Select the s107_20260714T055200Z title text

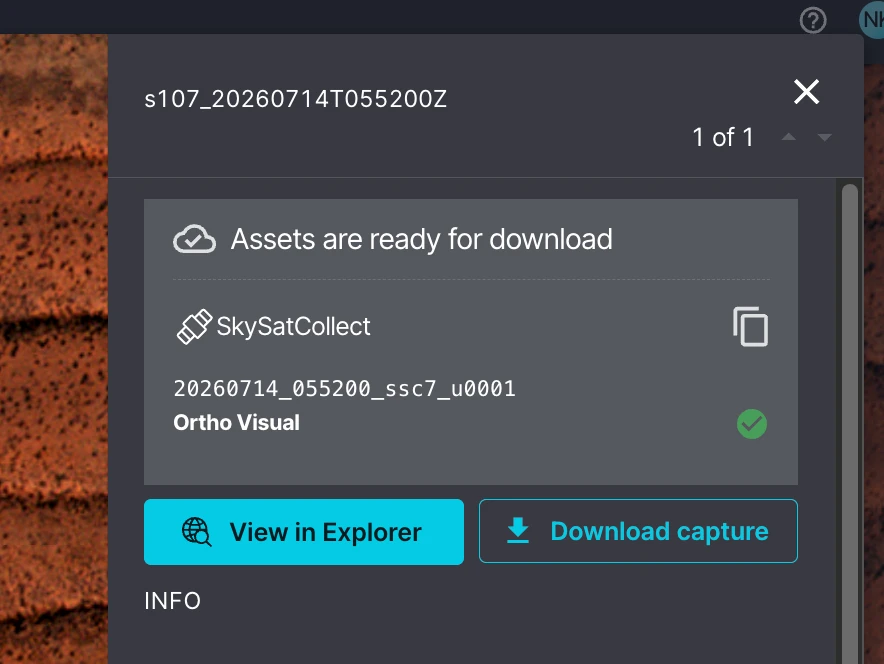point(295,99)
